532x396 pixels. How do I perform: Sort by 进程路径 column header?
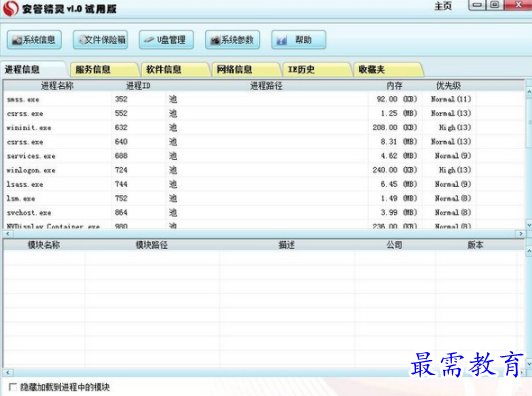266,86
